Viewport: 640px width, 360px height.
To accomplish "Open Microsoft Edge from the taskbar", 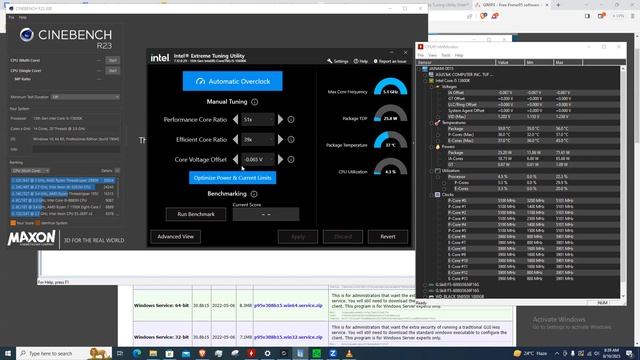I will tap(137, 353).
